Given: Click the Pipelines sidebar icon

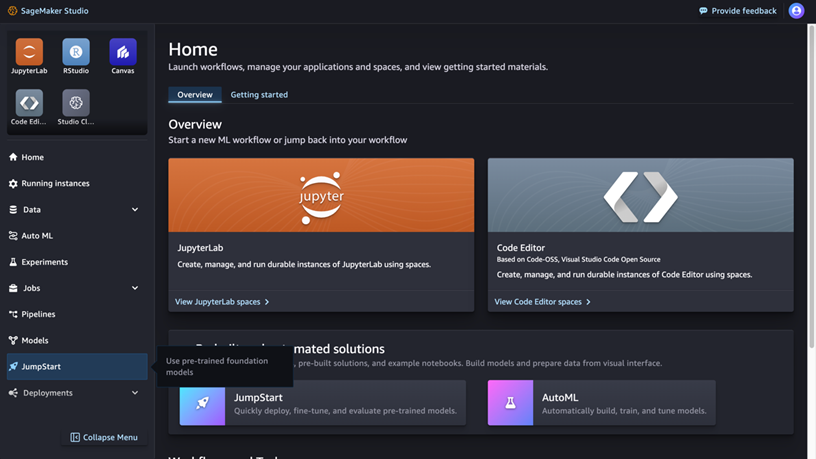Looking at the screenshot, I should point(13,314).
